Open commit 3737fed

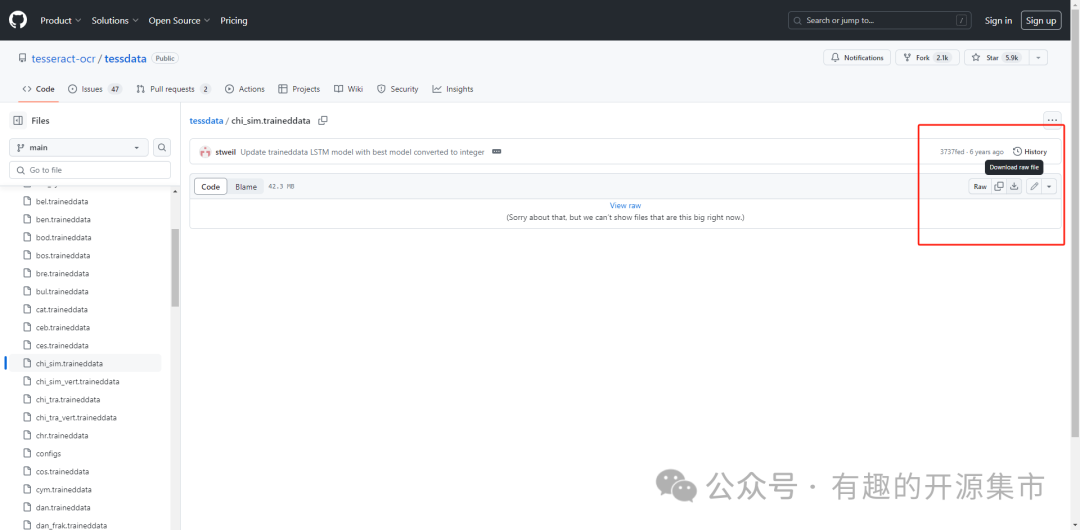(952, 152)
